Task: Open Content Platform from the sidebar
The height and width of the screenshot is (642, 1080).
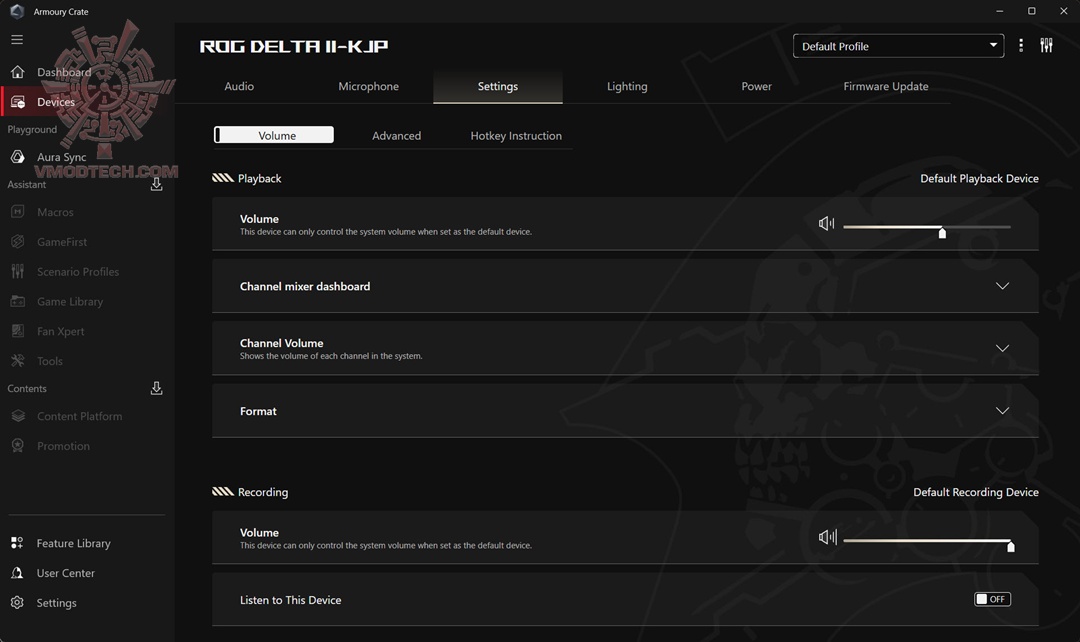Action: click(79, 416)
